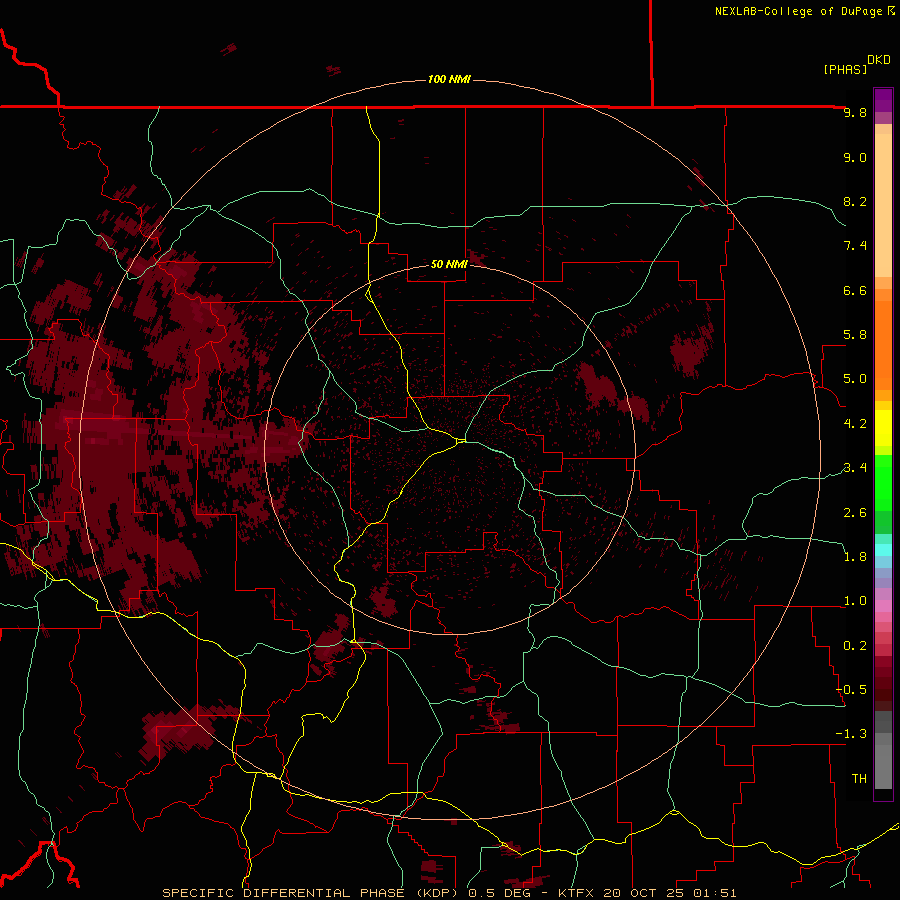The height and width of the screenshot is (900, 900).
Task: Click the TH legend label
Action: [x=859, y=779]
